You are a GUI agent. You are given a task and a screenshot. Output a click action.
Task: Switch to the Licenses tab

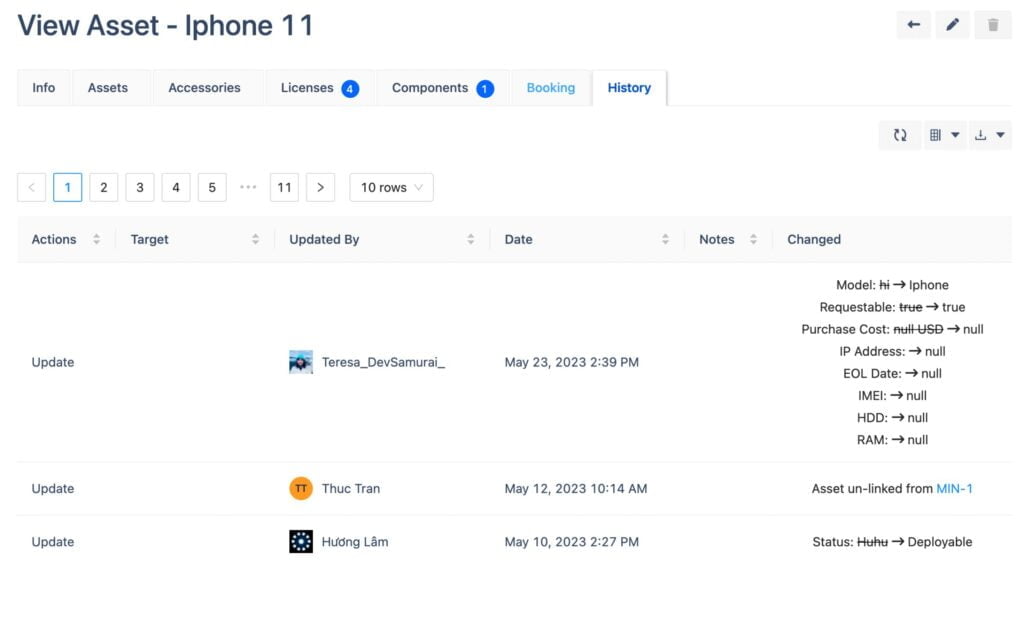[x=319, y=88]
